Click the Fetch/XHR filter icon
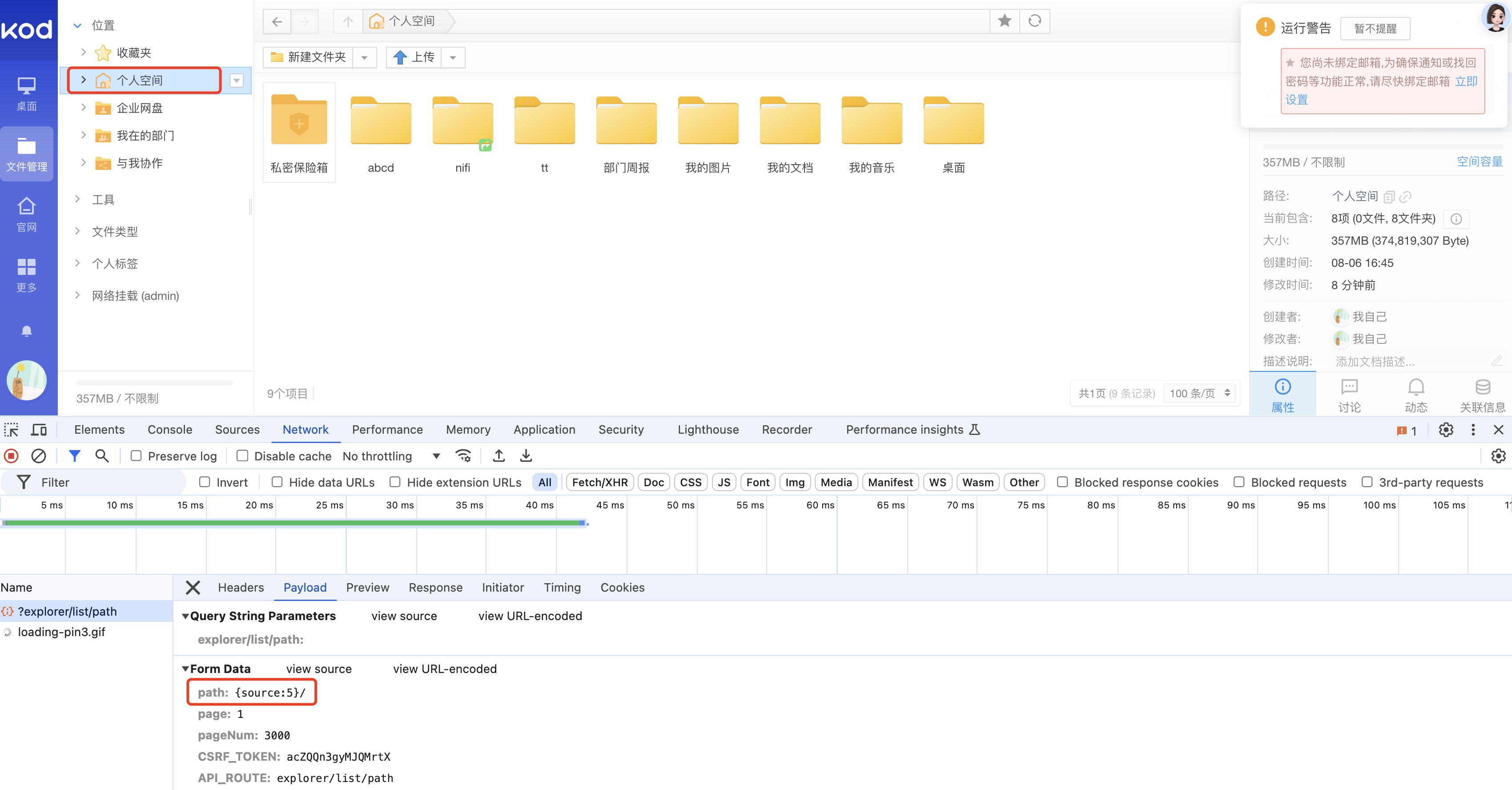 point(599,483)
